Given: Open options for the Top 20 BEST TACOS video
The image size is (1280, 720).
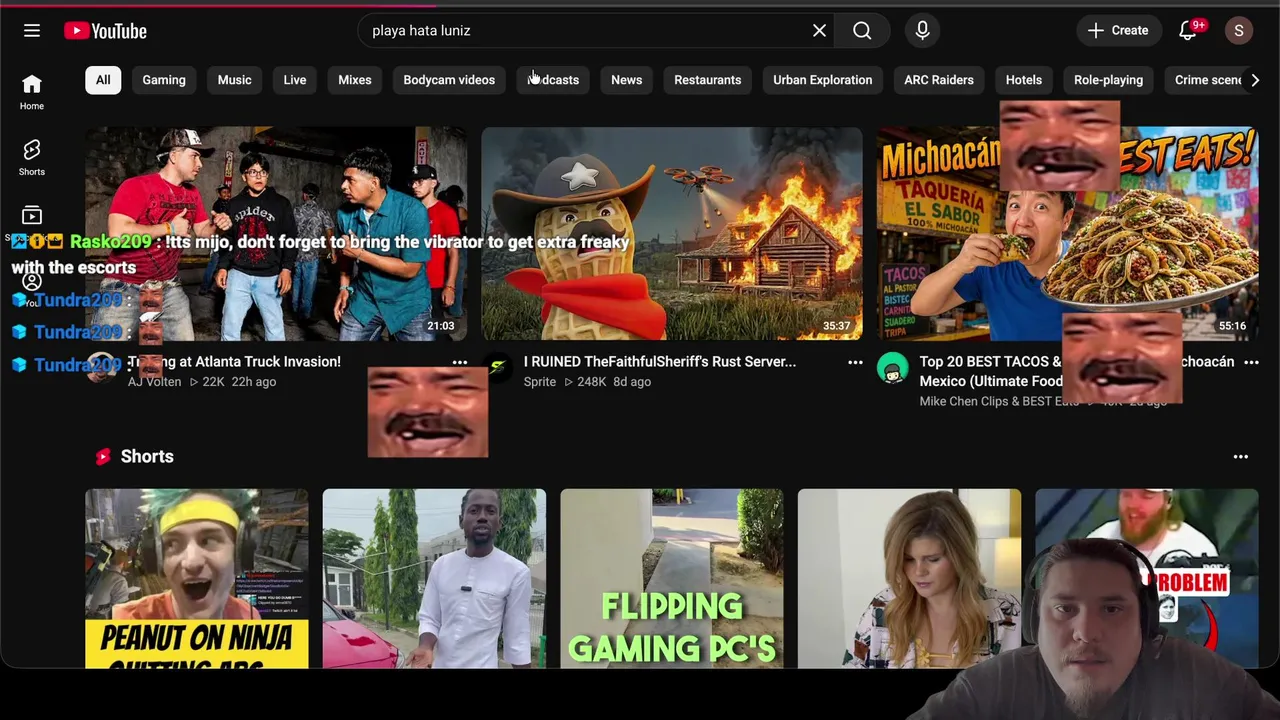Looking at the screenshot, I should click(1251, 363).
